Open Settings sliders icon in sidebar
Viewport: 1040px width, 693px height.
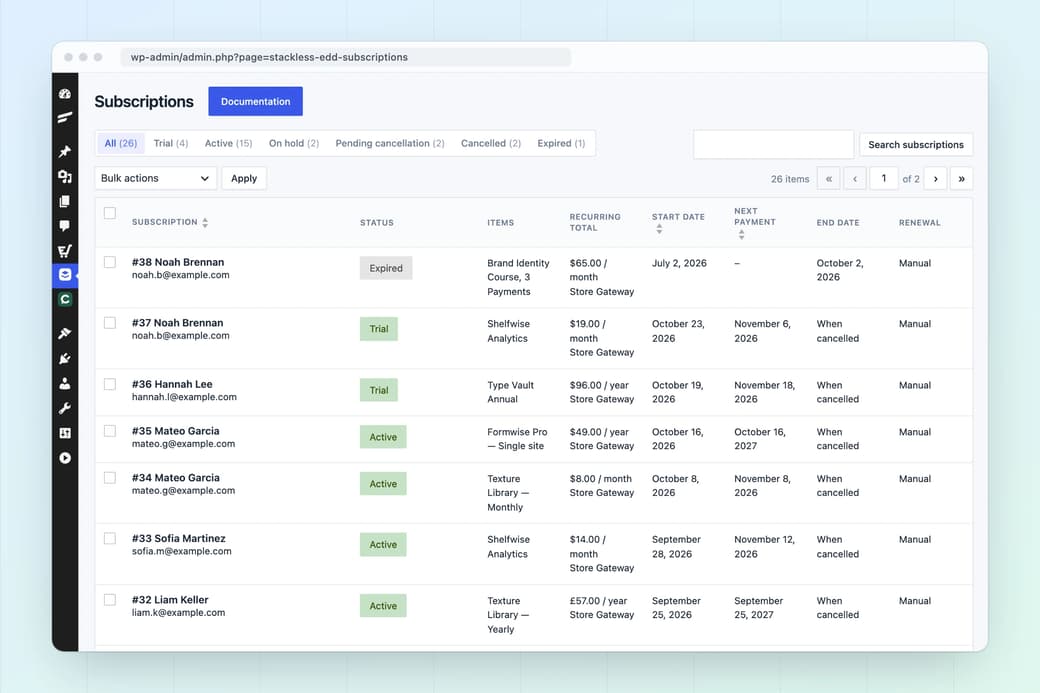(65, 433)
